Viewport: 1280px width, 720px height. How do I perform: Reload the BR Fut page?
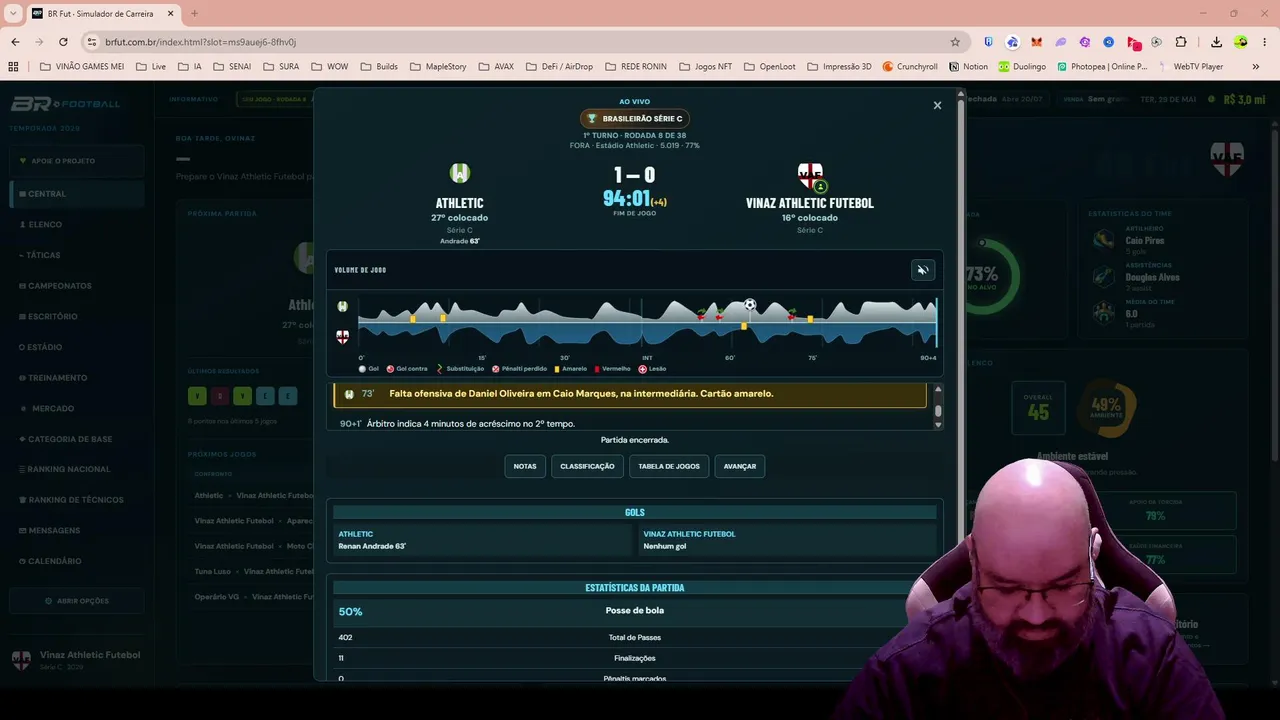pos(63,42)
